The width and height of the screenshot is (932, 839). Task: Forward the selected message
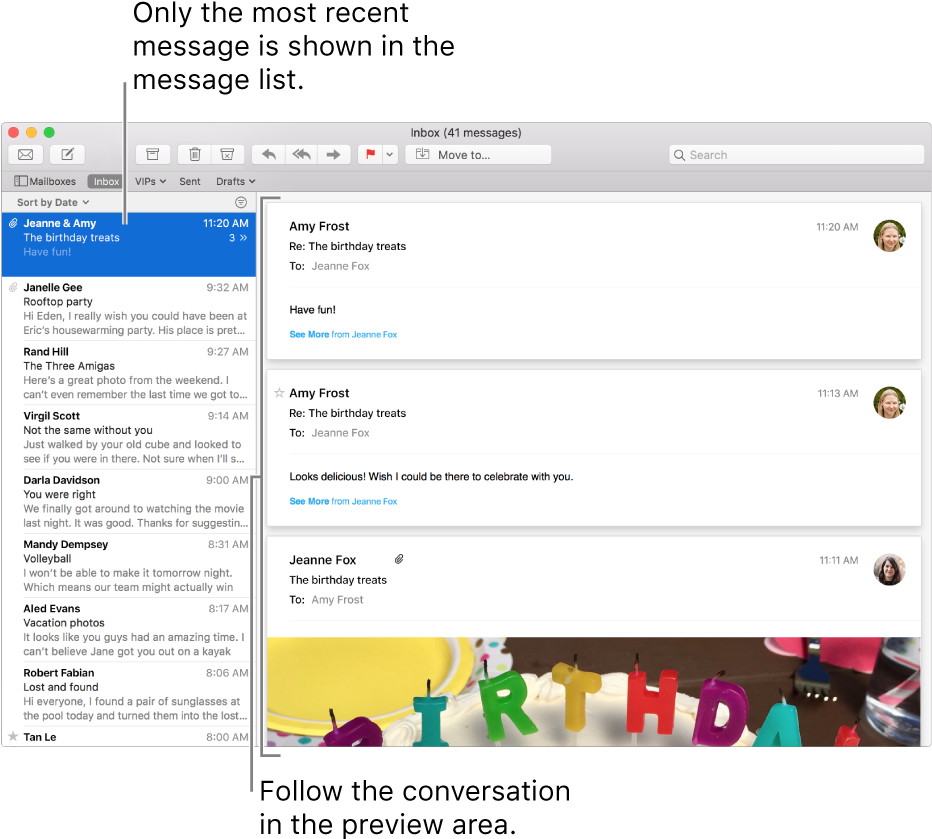click(x=333, y=154)
